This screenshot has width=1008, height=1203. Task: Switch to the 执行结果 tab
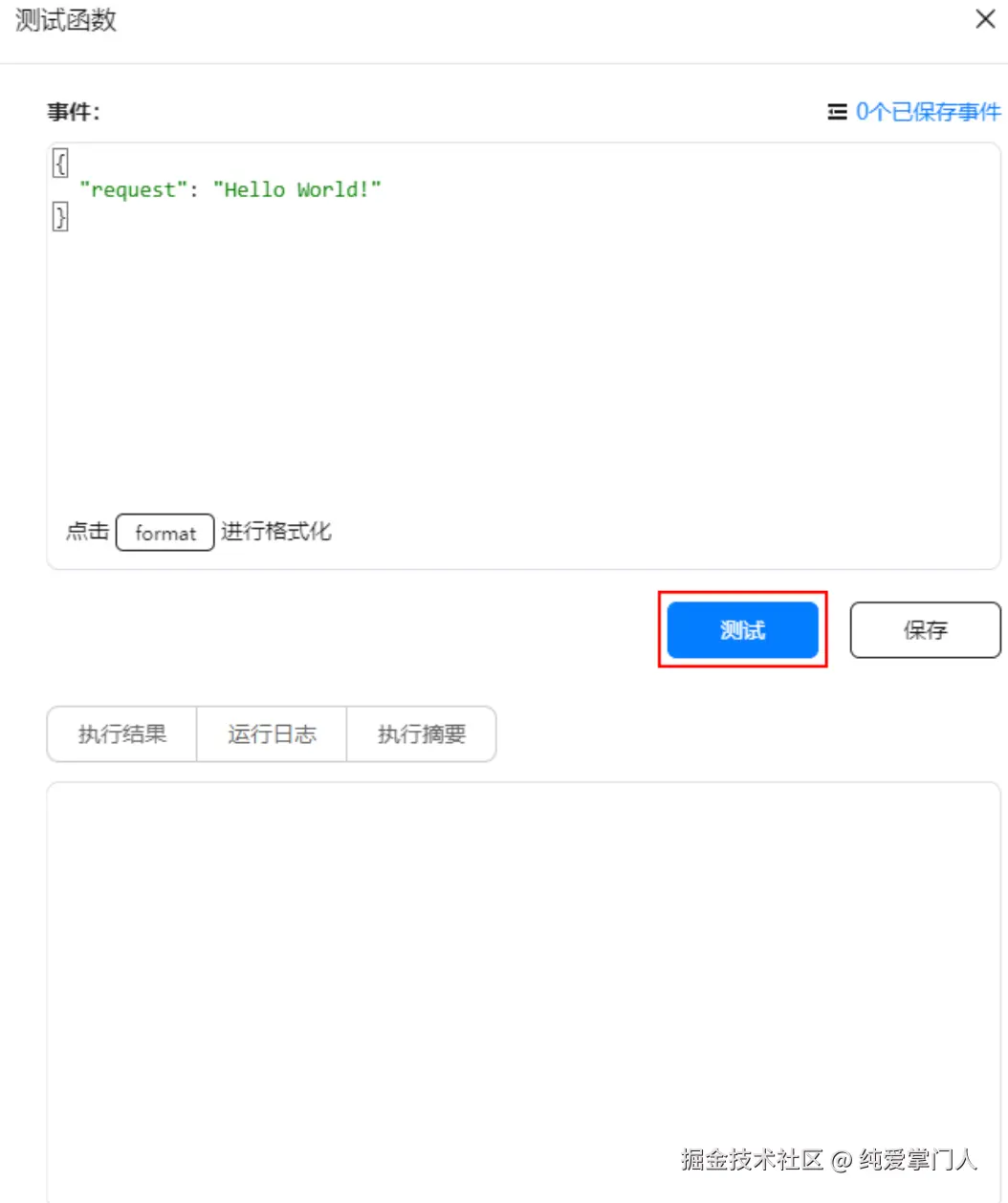click(x=121, y=733)
